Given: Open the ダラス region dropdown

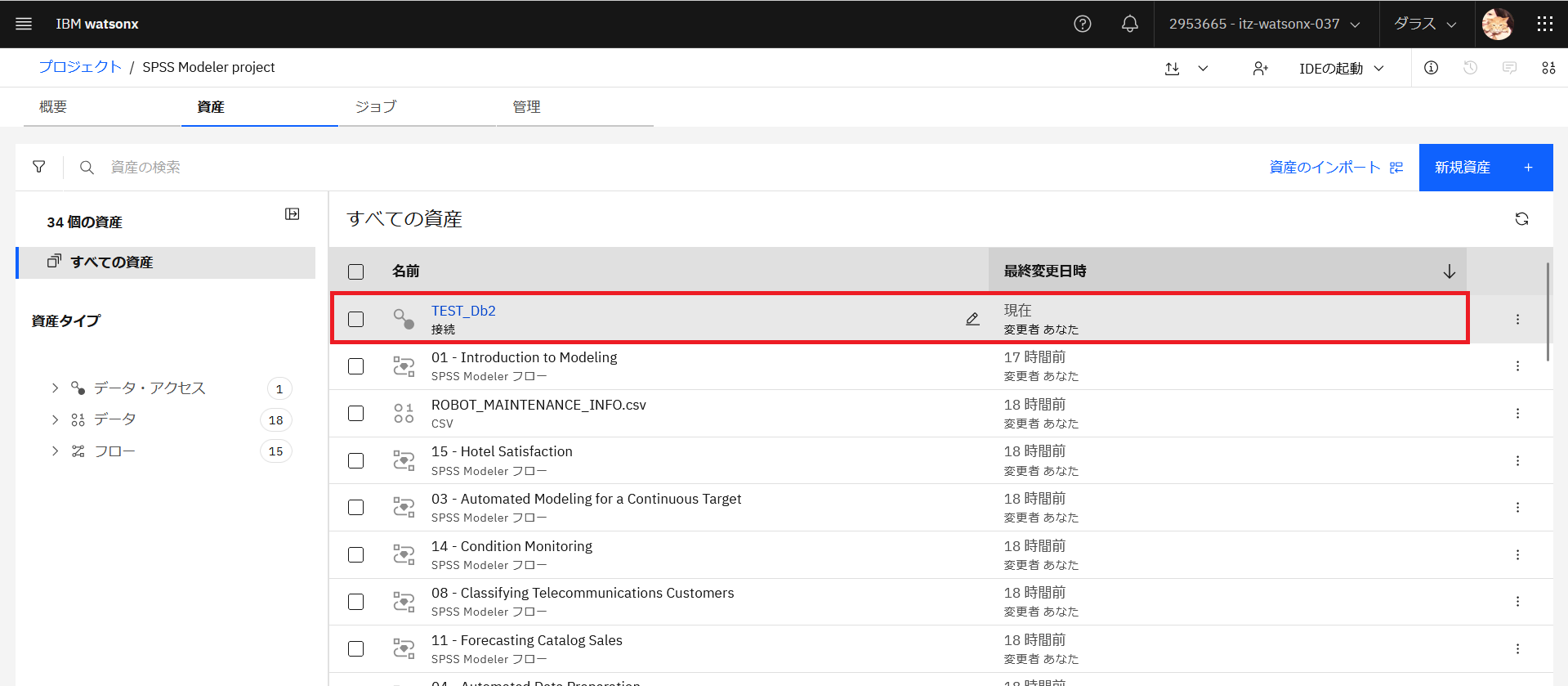Looking at the screenshot, I should 1426,24.
